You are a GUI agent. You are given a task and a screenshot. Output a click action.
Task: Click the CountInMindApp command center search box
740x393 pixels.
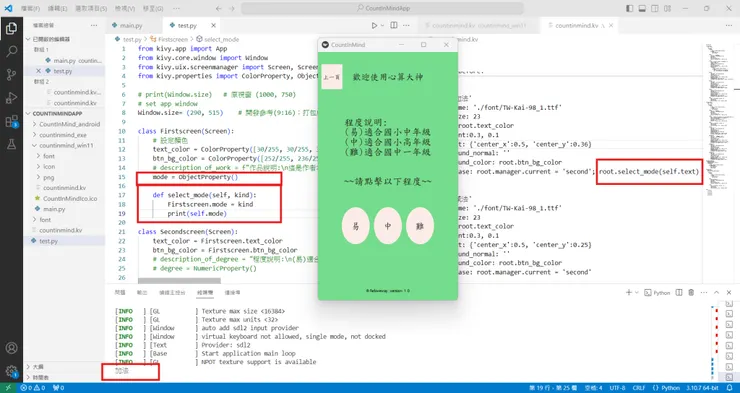382,8
